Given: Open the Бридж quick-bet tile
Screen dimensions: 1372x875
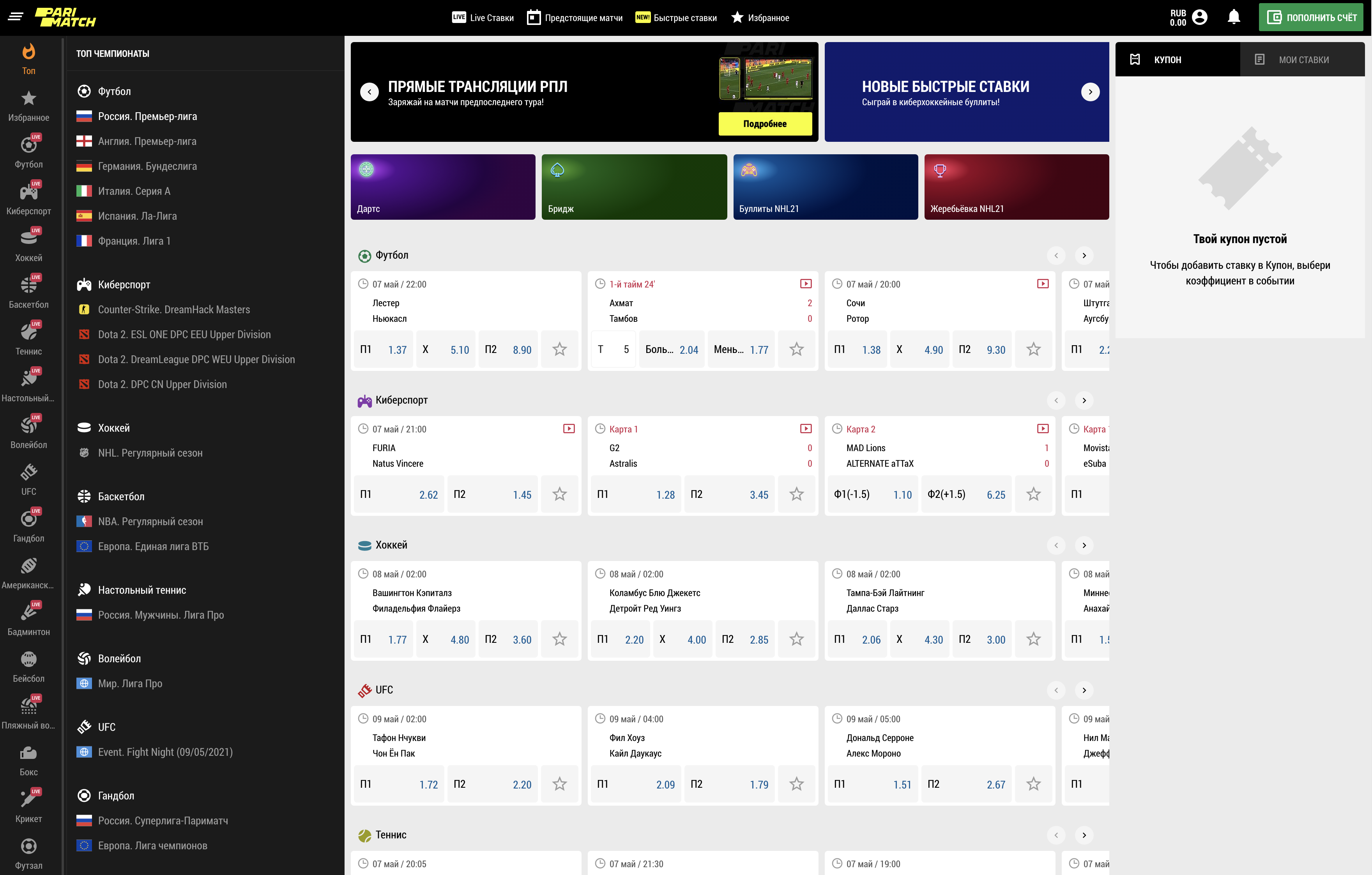Looking at the screenshot, I should pyautogui.click(x=634, y=187).
